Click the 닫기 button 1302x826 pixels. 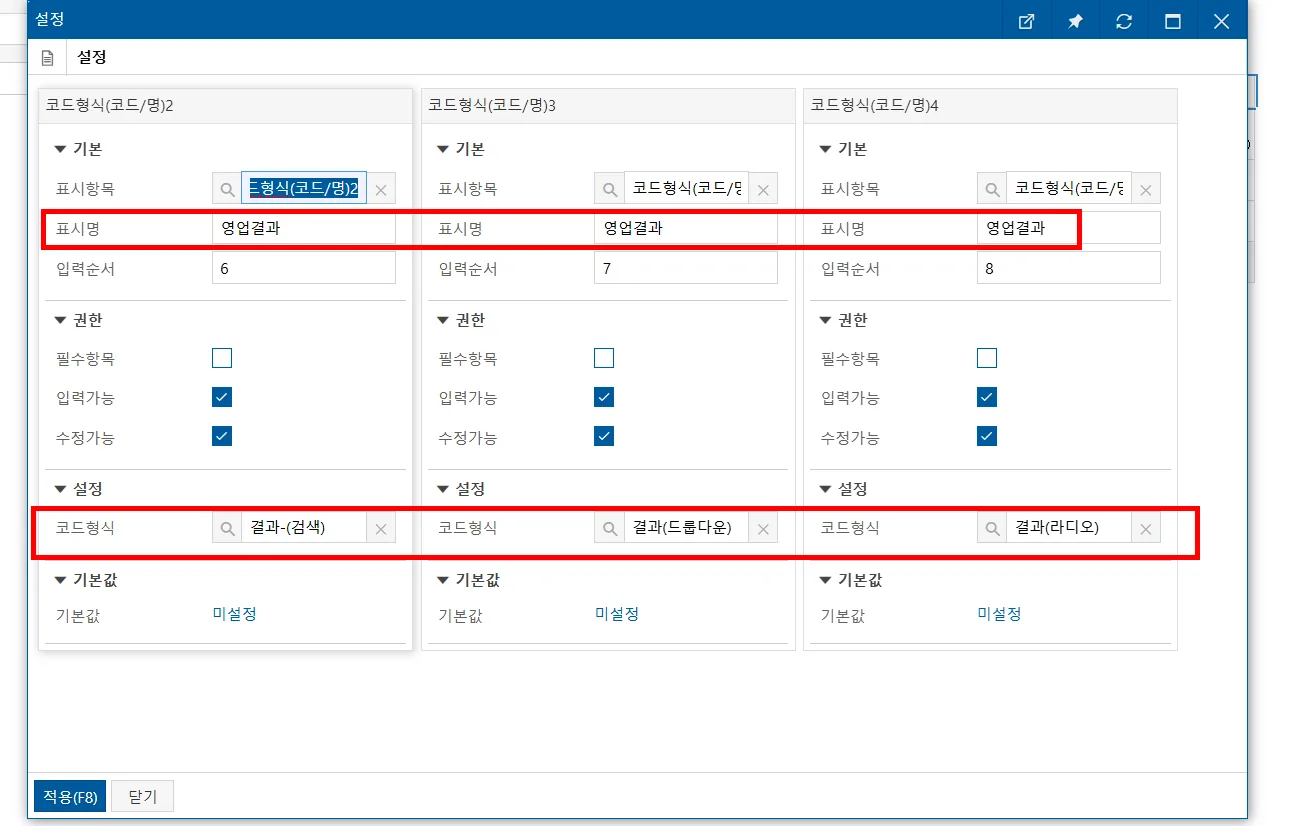point(142,797)
